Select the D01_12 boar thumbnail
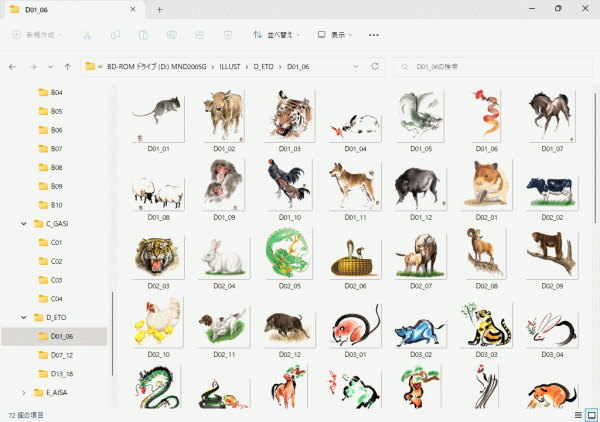 point(421,187)
